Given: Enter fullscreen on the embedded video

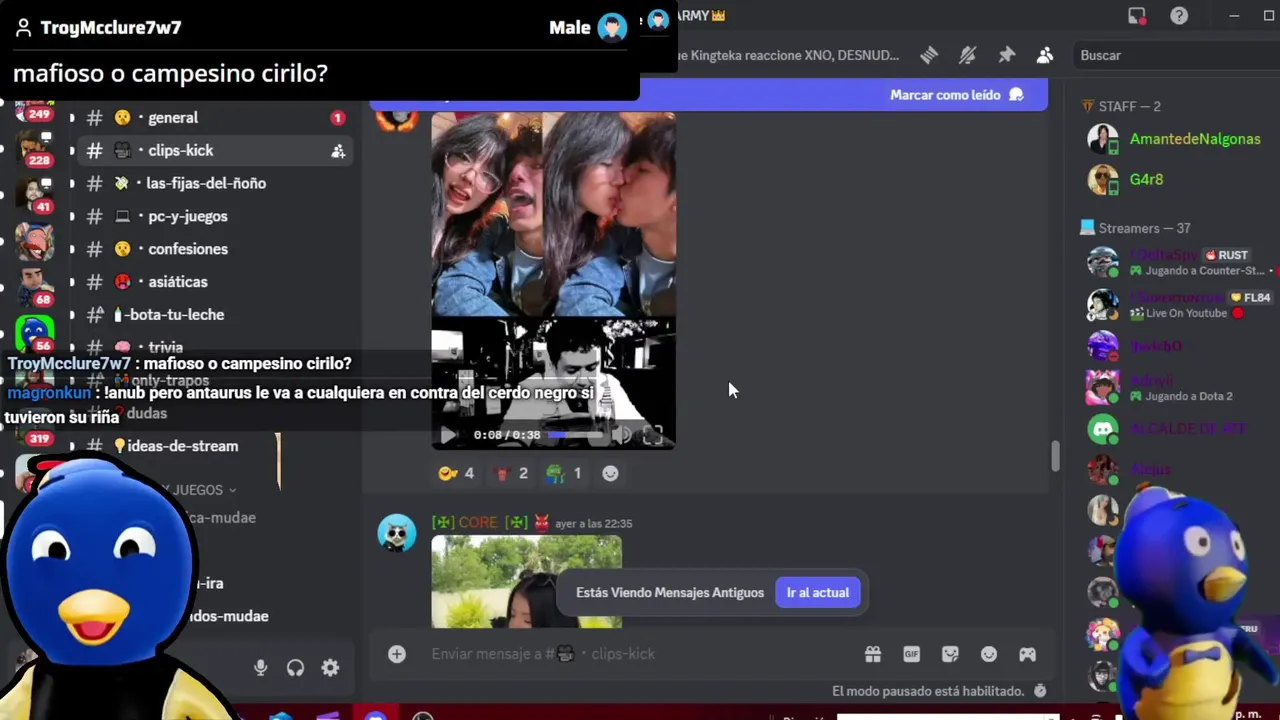Looking at the screenshot, I should [653, 435].
